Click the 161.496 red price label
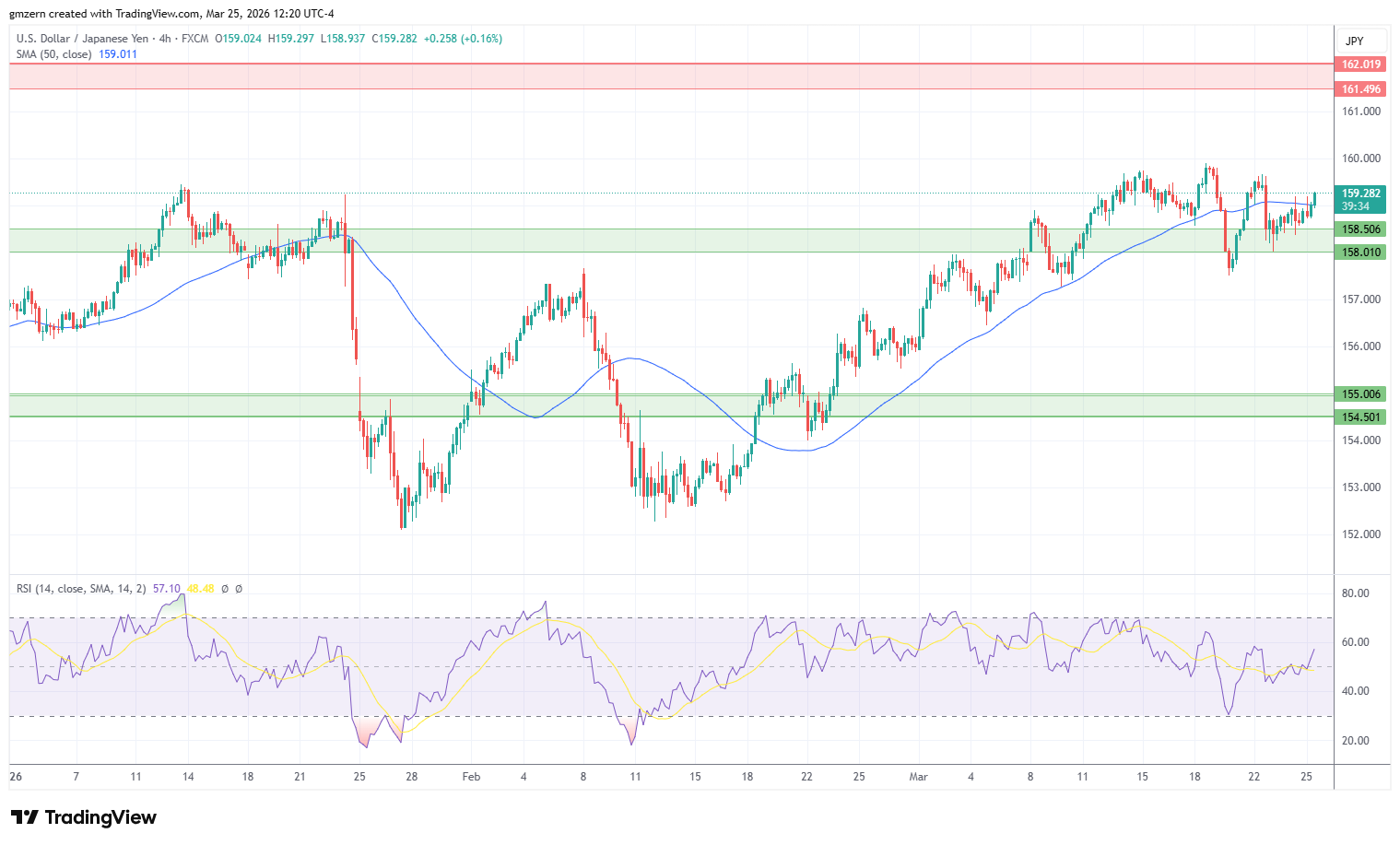Viewport: 1400px width, 845px height. point(1360,89)
